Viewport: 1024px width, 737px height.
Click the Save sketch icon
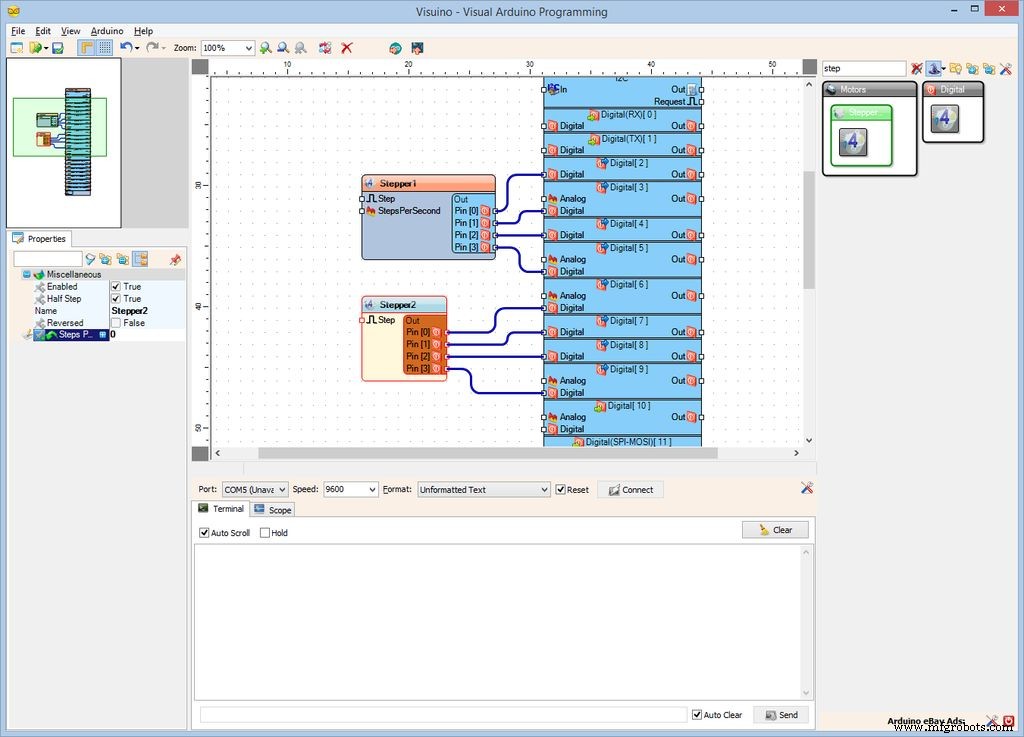coord(55,47)
